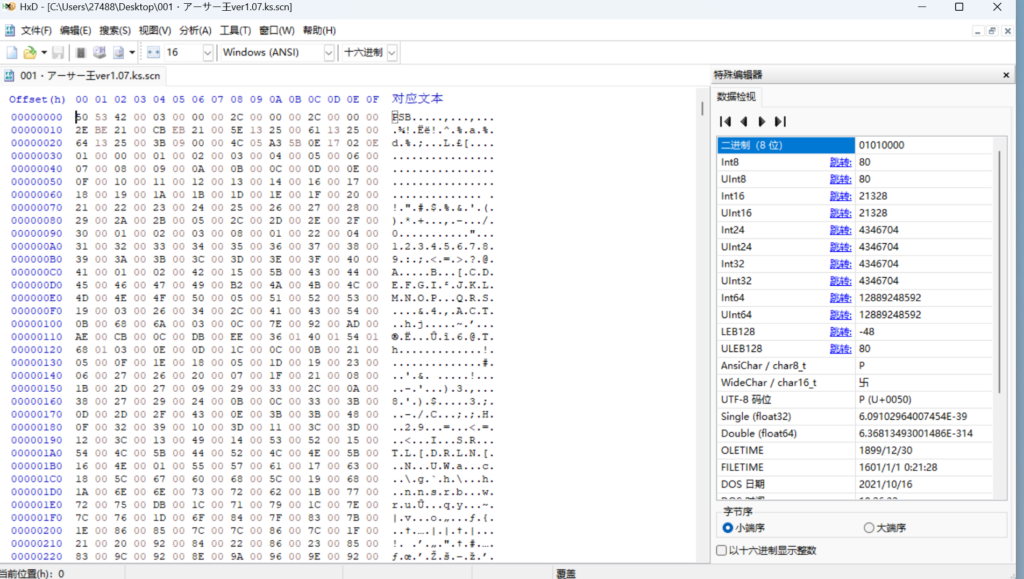
Task: Click the Save disk icon in toolbar
Action: click(x=58, y=52)
